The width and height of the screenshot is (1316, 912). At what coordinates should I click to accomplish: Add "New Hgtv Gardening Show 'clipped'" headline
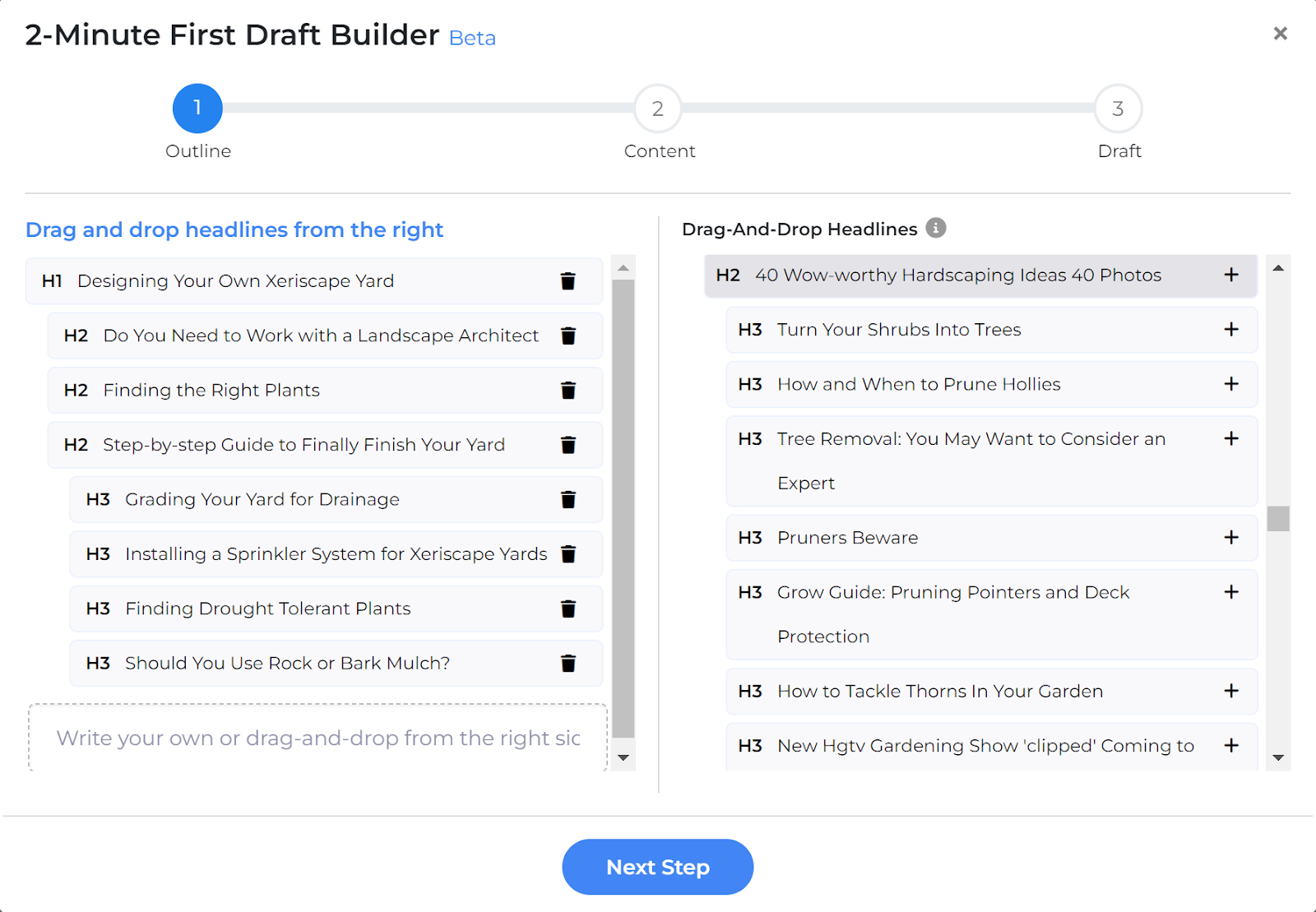(1231, 745)
